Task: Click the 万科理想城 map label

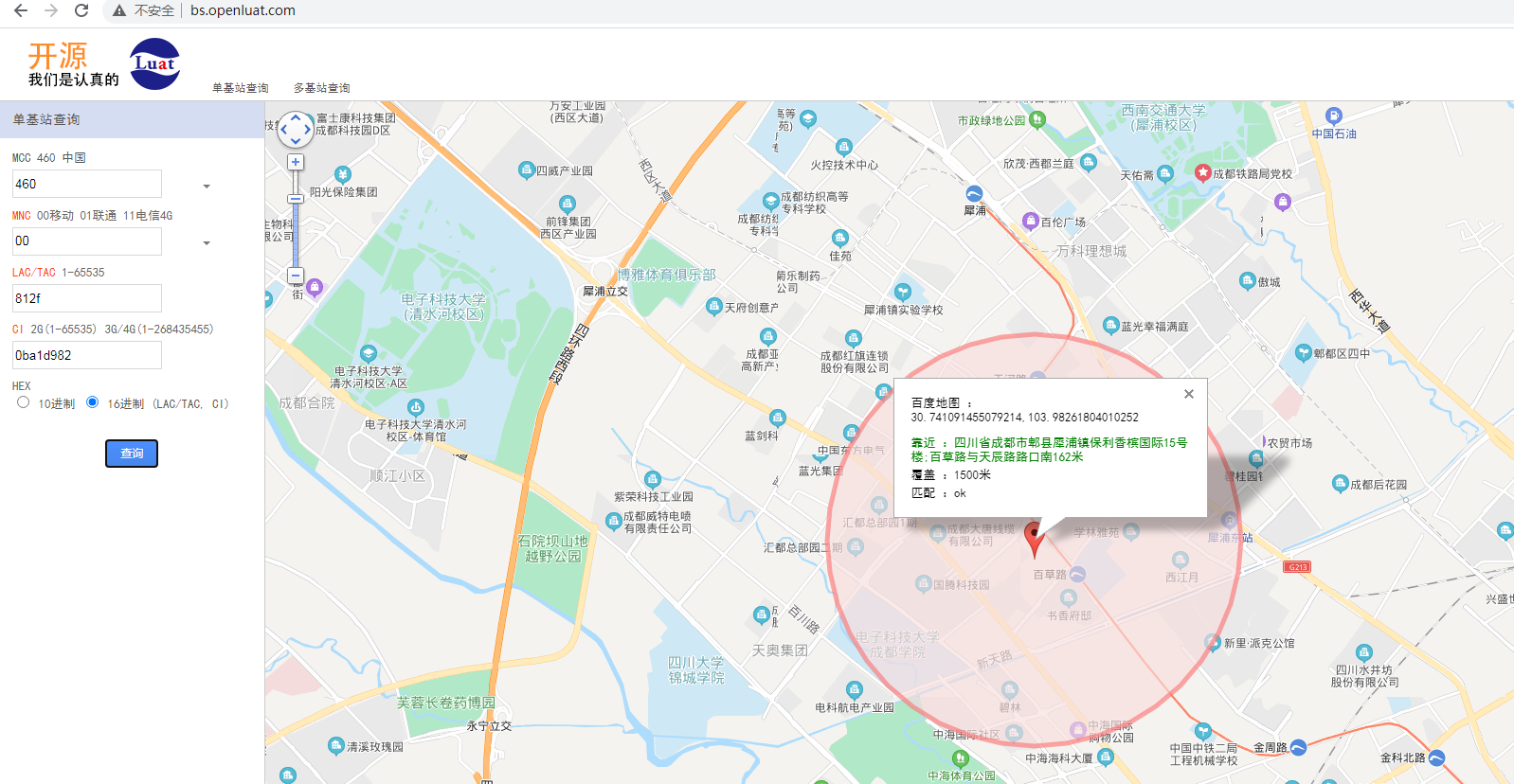Action: coord(1091,251)
